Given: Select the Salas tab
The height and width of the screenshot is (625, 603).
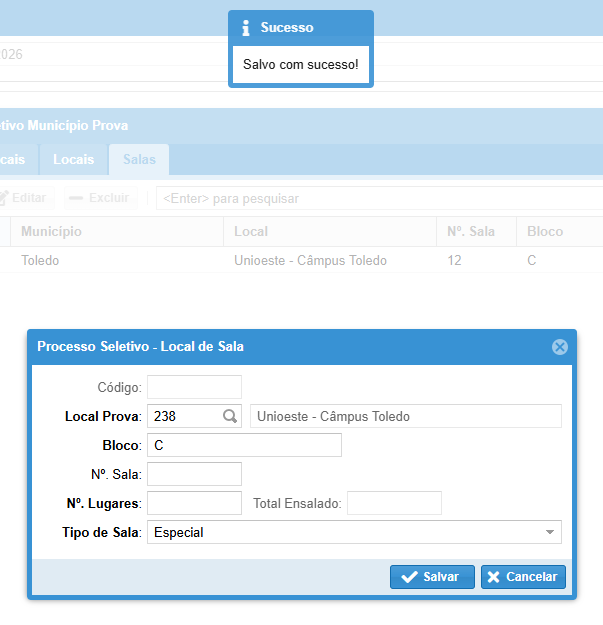Looking at the screenshot, I should (139, 160).
